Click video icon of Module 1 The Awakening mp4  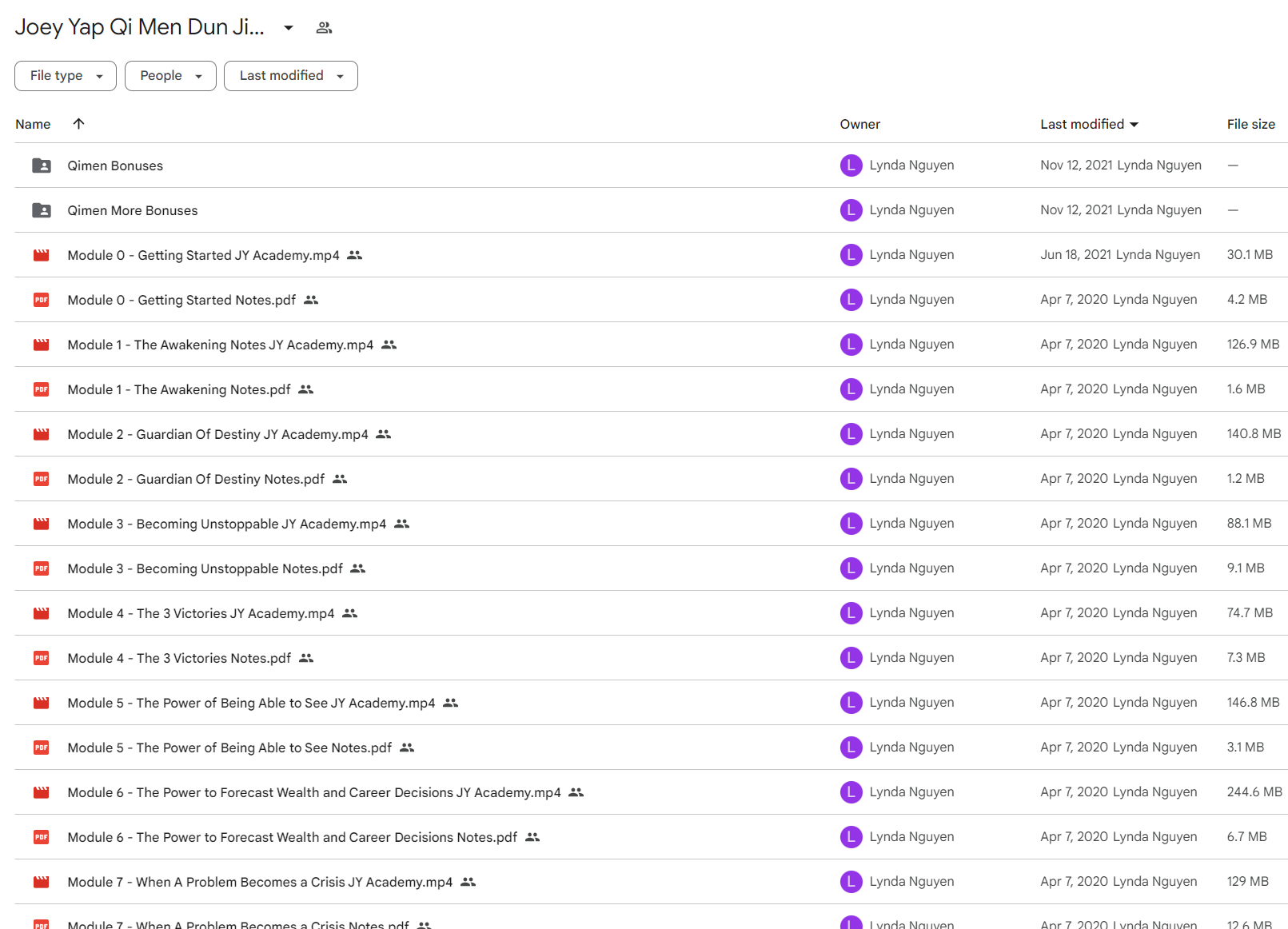click(42, 345)
